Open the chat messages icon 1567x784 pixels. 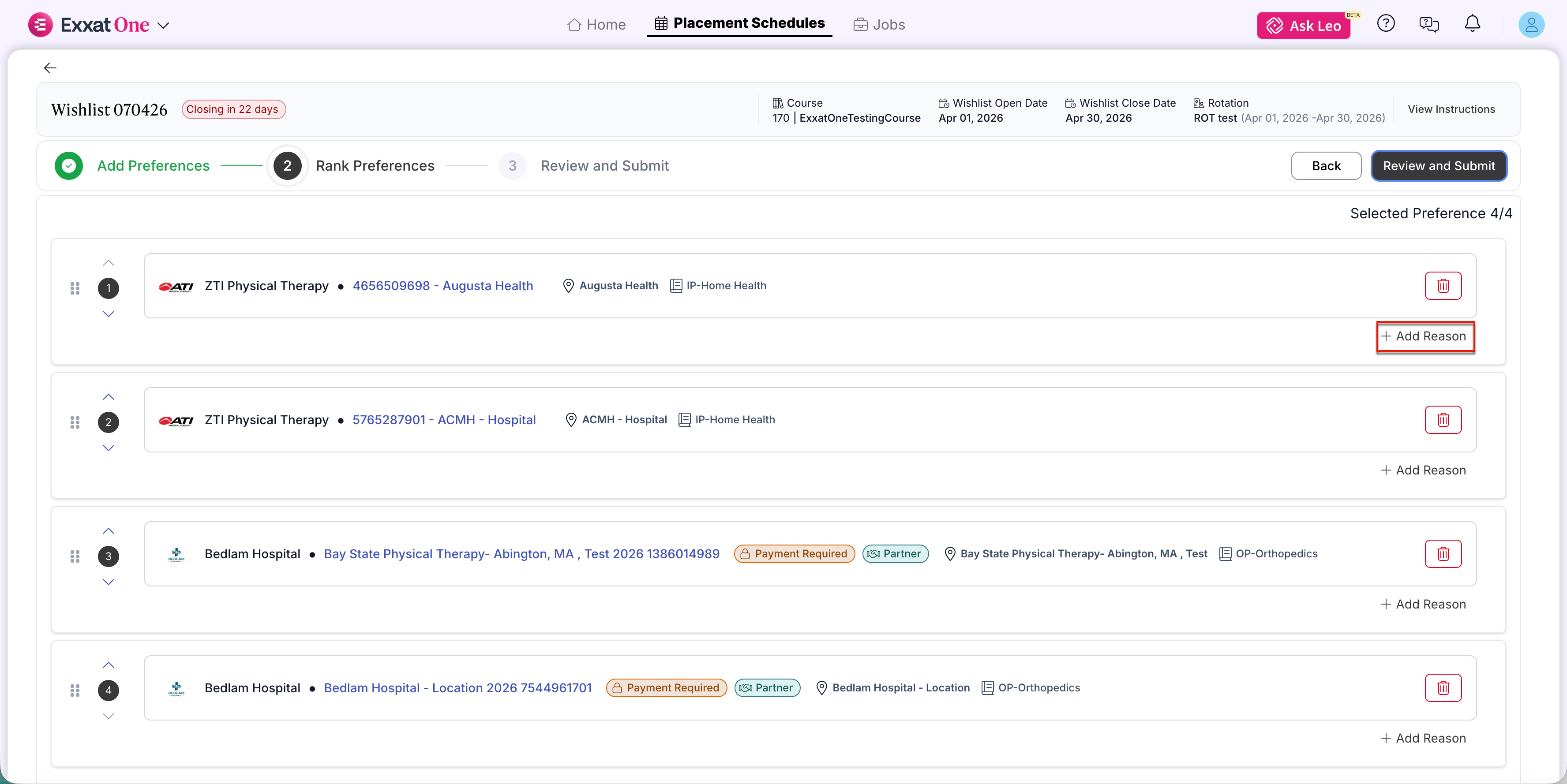point(1428,24)
